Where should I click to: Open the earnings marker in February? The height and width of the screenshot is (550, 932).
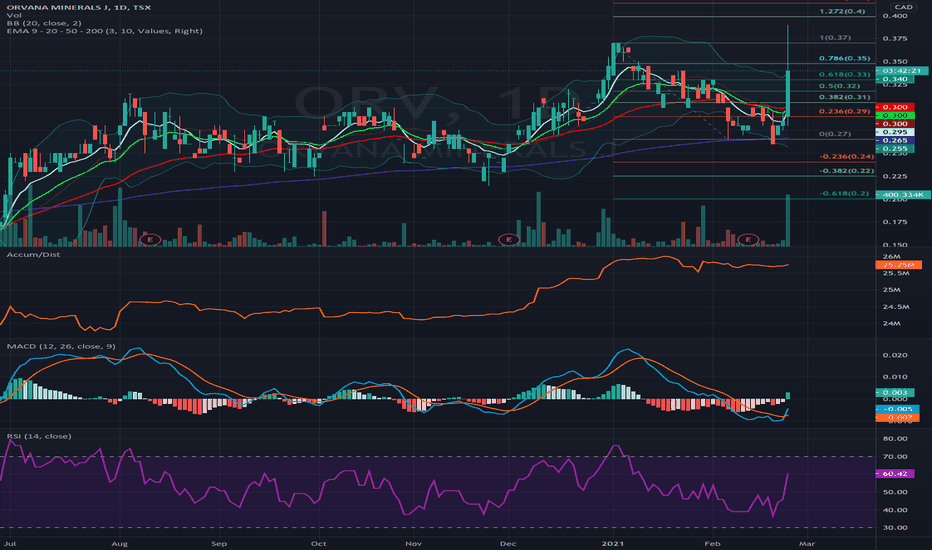tap(748, 240)
